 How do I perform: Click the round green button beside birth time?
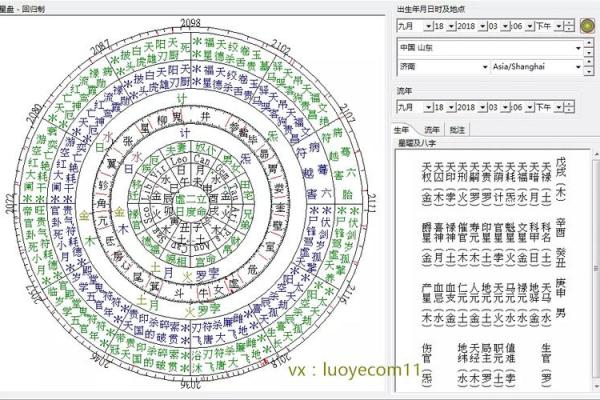[x=589, y=26]
